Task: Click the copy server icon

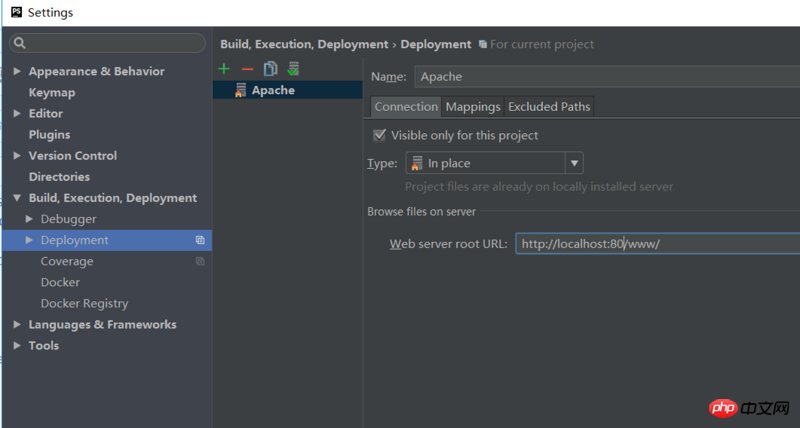Action: (x=270, y=69)
